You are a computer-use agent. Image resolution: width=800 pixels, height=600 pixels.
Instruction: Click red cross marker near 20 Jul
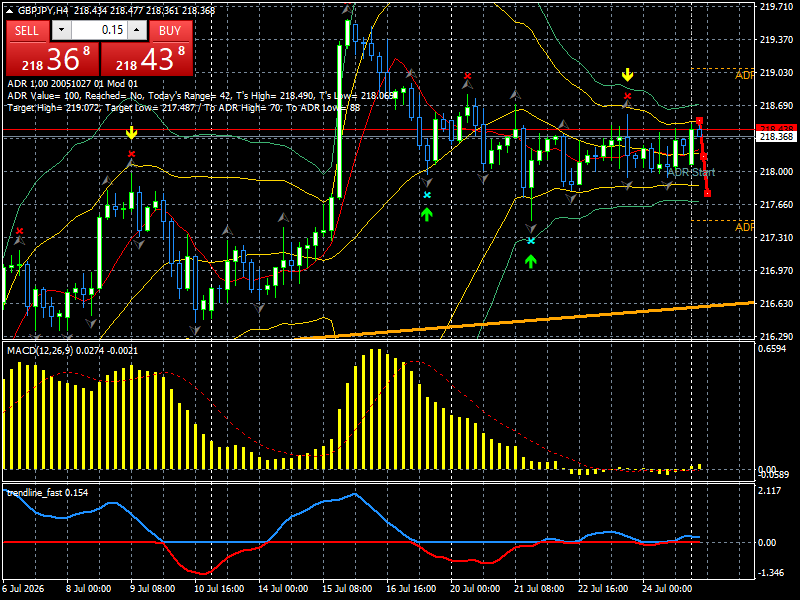tap(467, 77)
